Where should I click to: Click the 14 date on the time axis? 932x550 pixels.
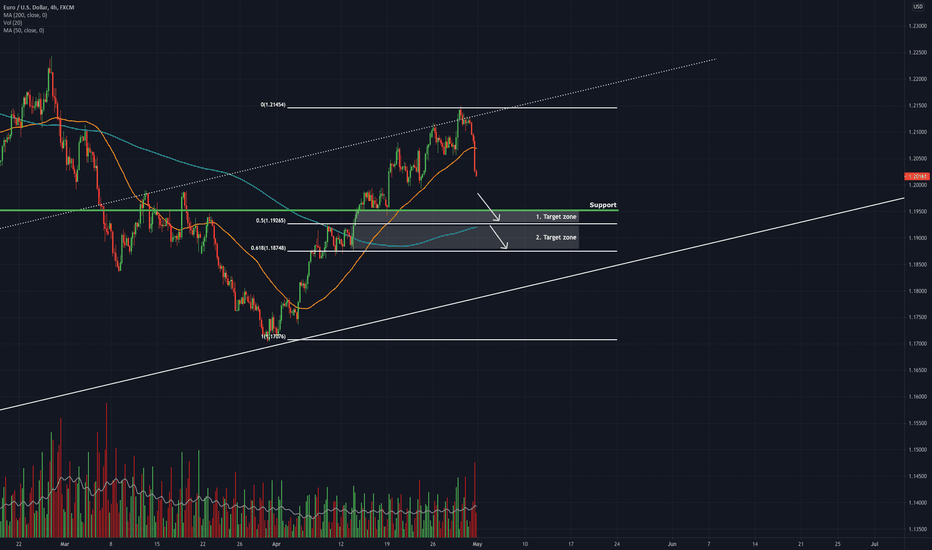755,544
